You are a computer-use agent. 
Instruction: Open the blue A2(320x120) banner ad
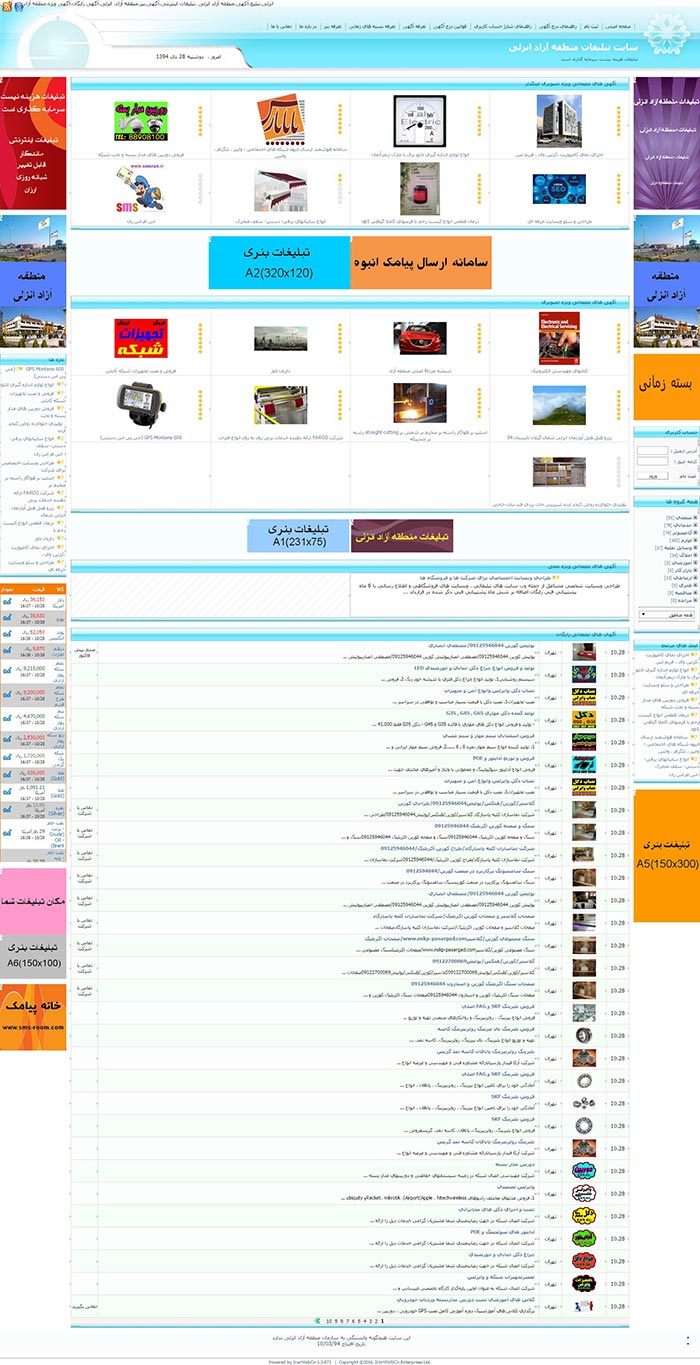[279, 261]
